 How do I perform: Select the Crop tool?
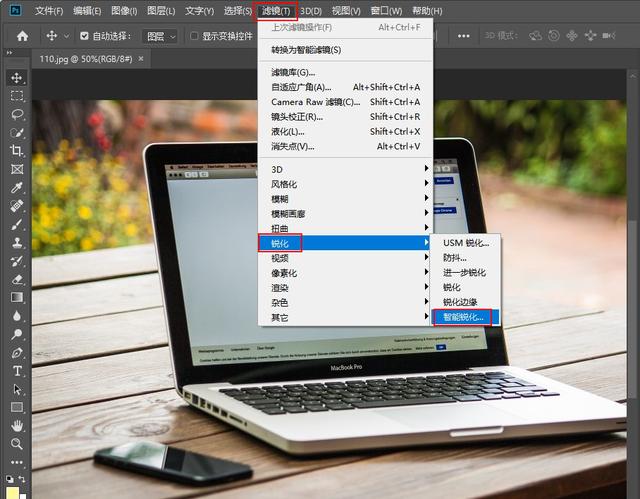17,151
